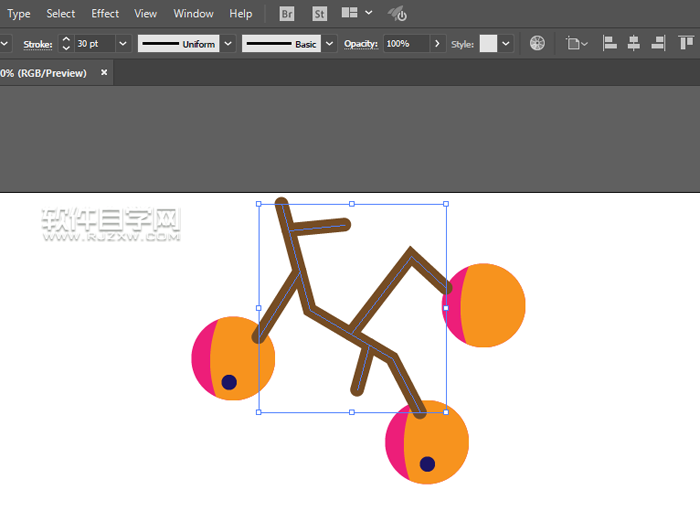Click the Style swatch box
The width and height of the screenshot is (700, 511).
click(x=488, y=44)
